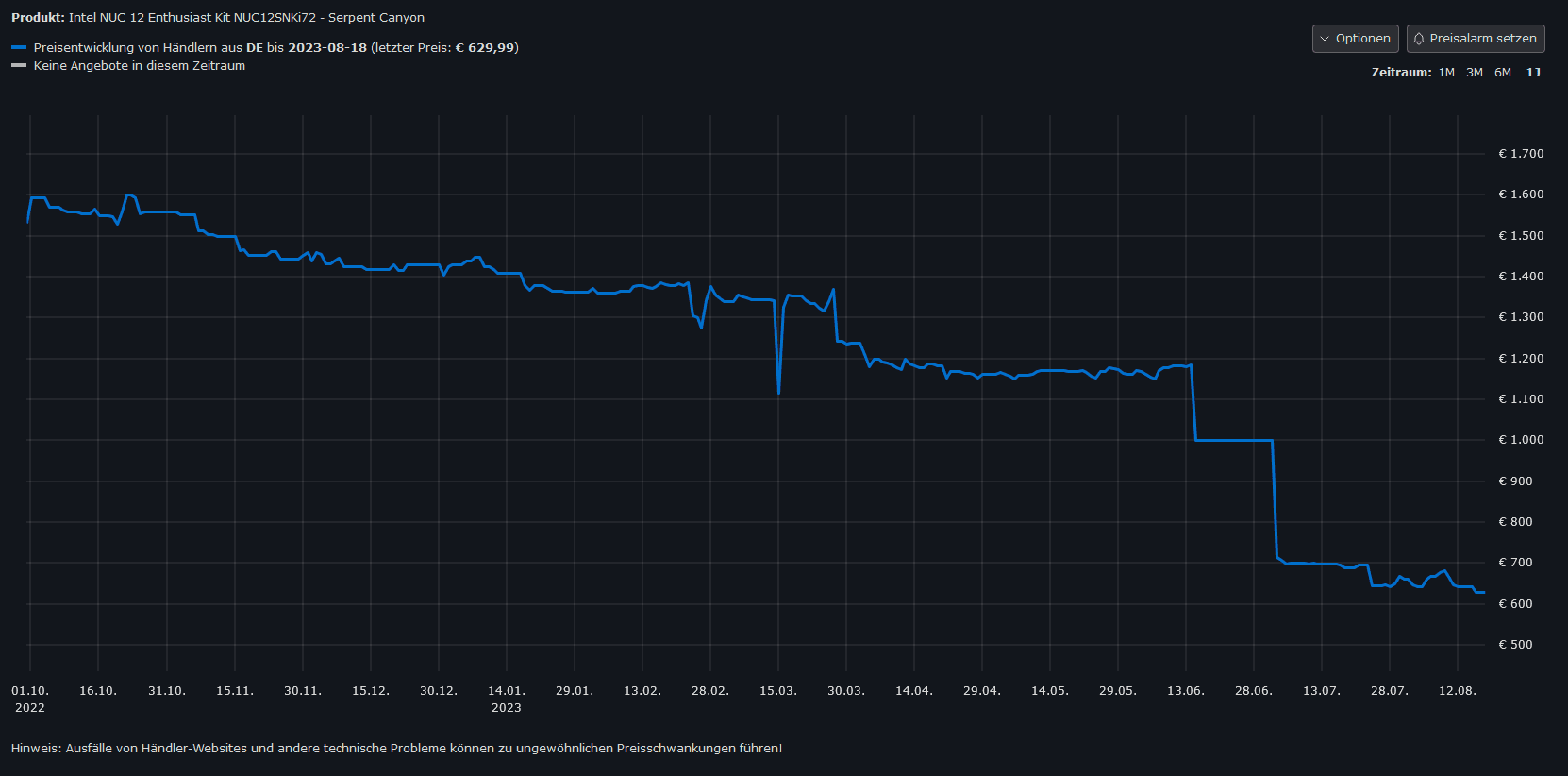Click the € 1.300 axis label
Screen dimensions: 1568x776
point(1521,317)
